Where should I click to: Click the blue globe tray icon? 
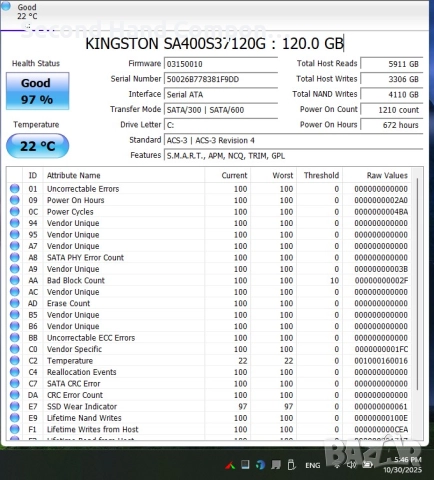click(x=261, y=465)
